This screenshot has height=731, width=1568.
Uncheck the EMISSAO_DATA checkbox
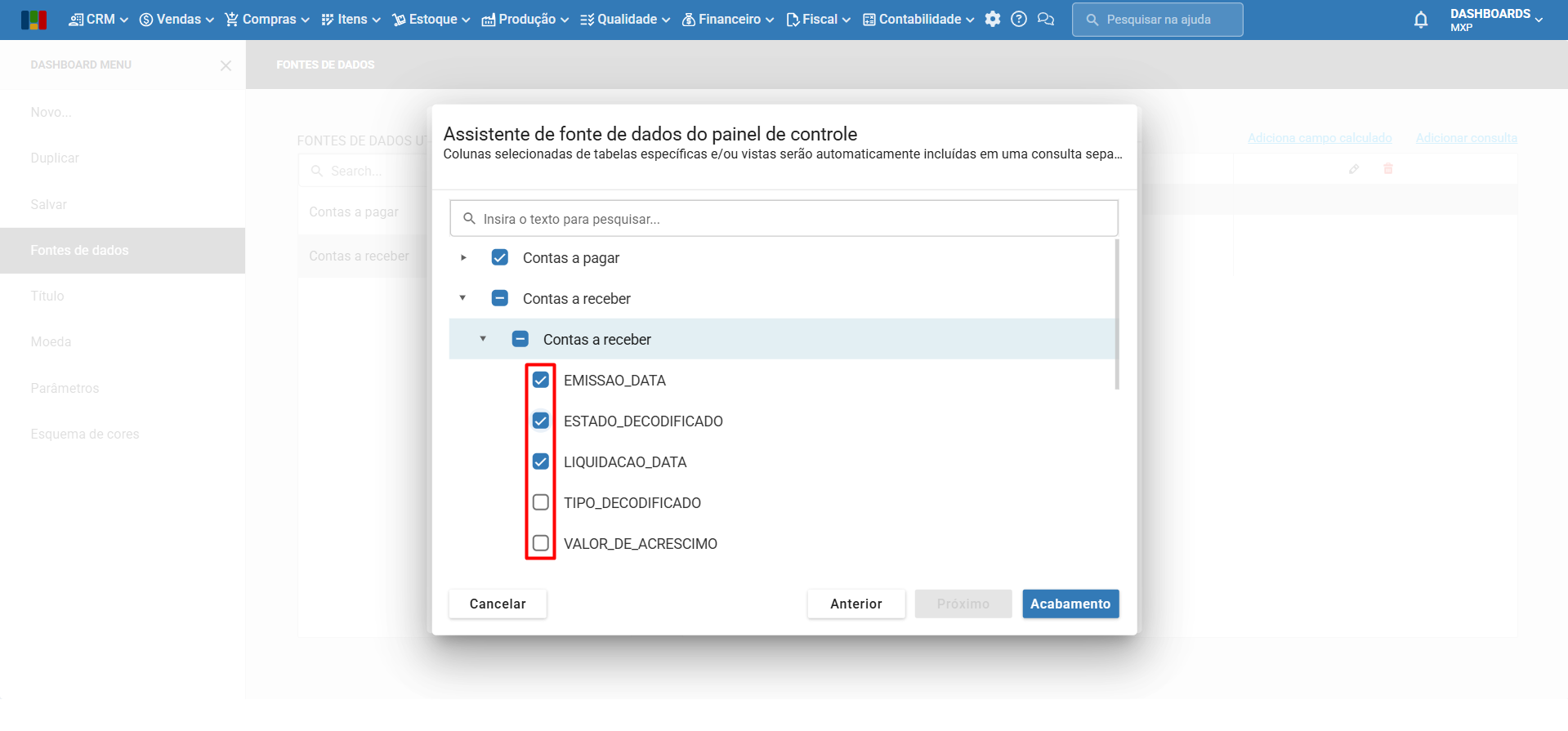pyautogui.click(x=540, y=381)
